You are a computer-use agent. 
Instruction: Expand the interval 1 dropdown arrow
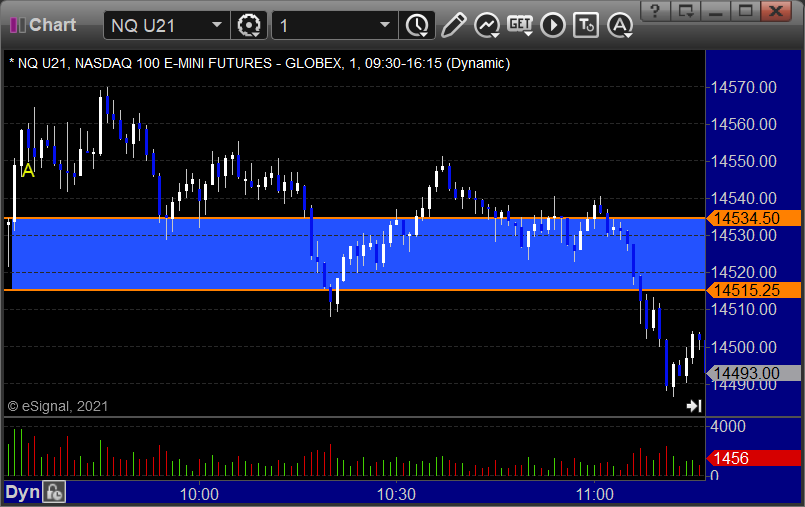pos(385,25)
